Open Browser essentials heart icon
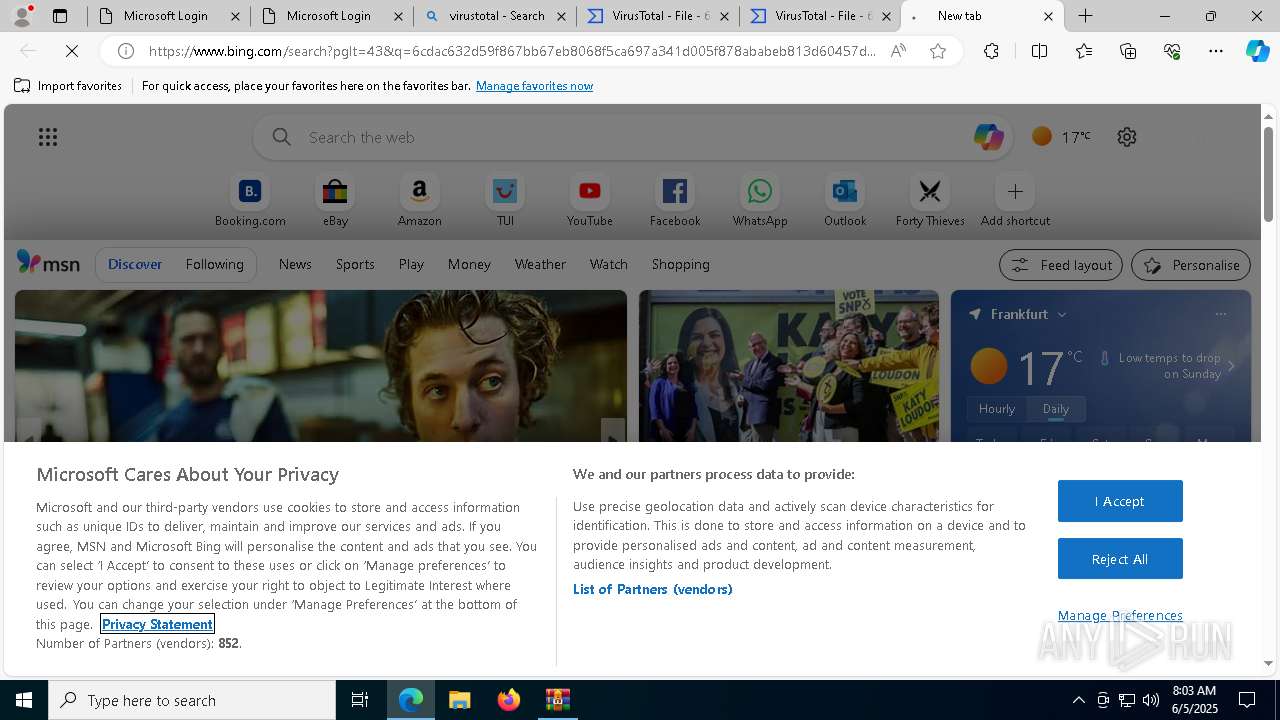 tap(1172, 51)
